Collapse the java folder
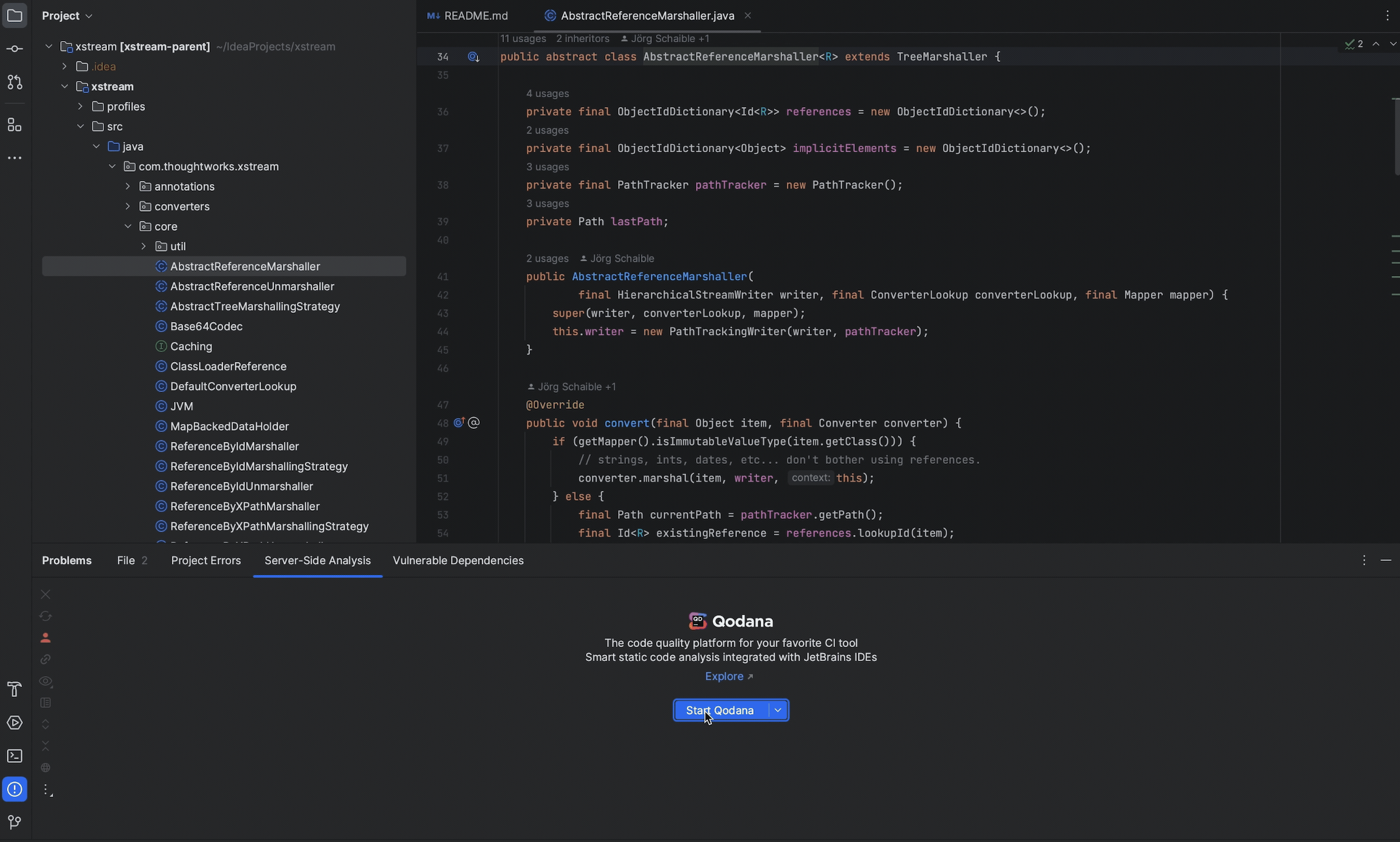Viewport: 1400px width, 842px height. 97,146
